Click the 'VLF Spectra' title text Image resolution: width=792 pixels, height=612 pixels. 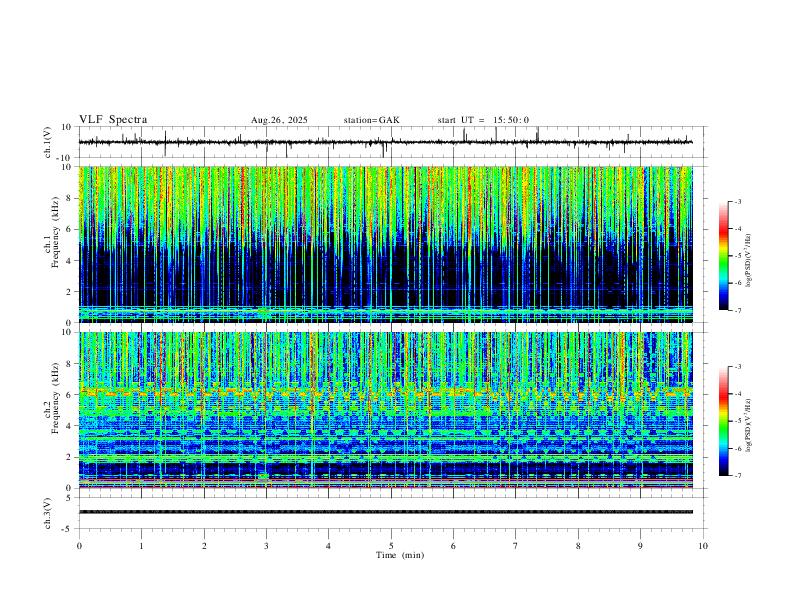coord(113,120)
